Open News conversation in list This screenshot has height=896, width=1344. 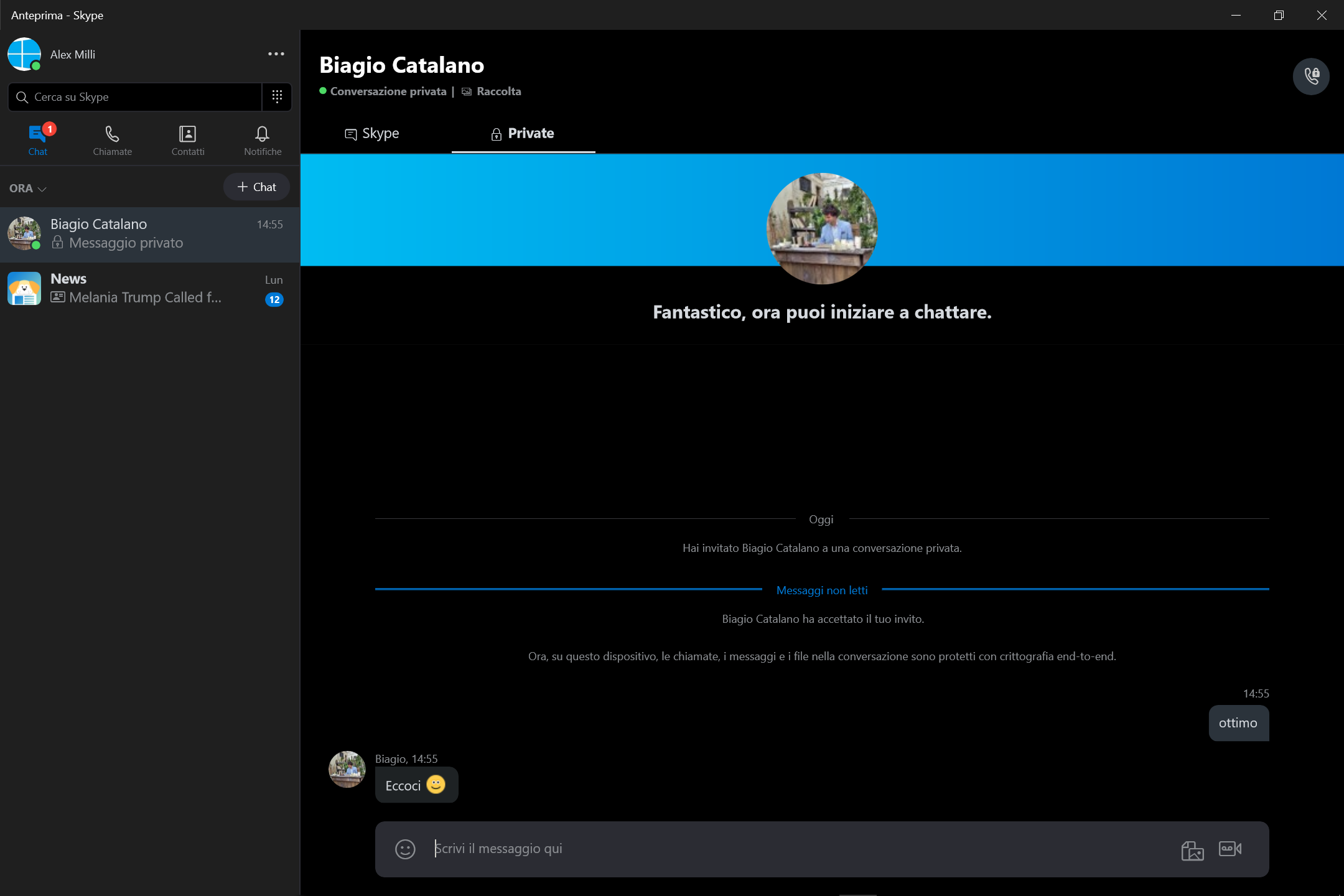tap(150, 288)
